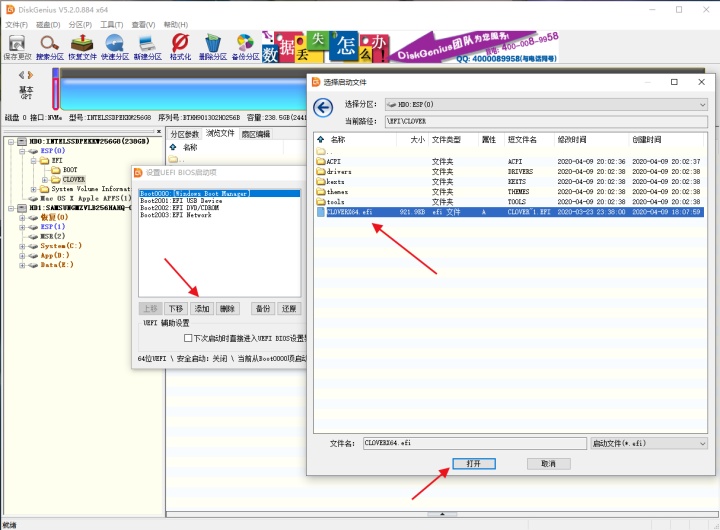
Task: Sort files by the Size column header
Action: pyautogui.click(x=417, y=140)
